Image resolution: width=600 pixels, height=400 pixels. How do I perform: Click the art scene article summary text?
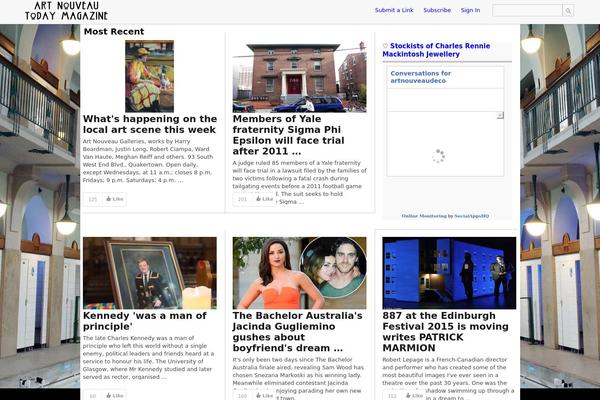(x=148, y=161)
